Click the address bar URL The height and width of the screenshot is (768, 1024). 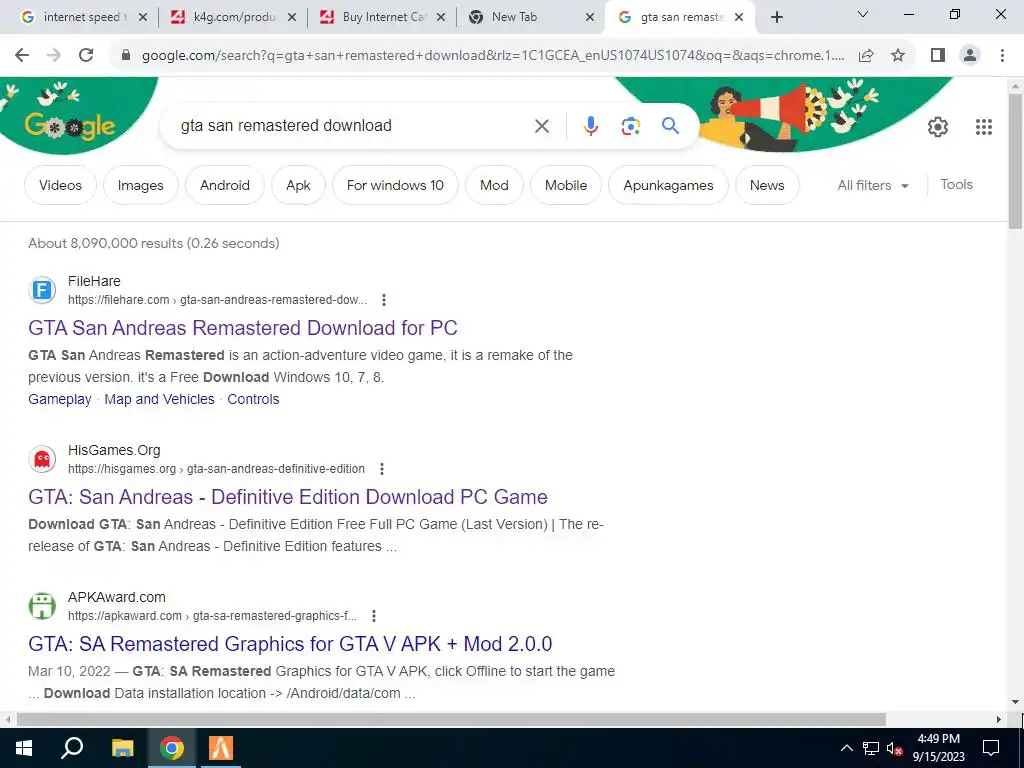coord(493,56)
